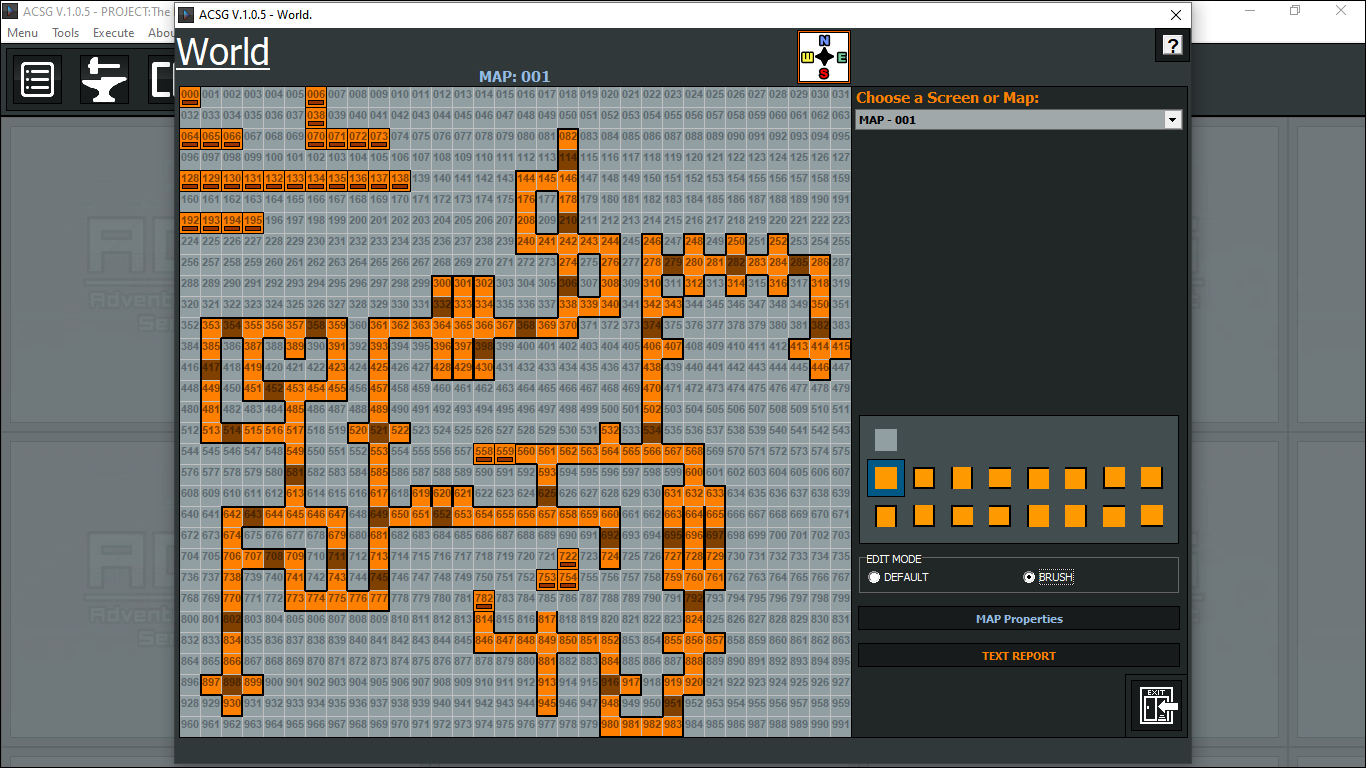Image resolution: width=1366 pixels, height=768 pixels.
Task: Click the MAP Properties button
Action: 1019,619
